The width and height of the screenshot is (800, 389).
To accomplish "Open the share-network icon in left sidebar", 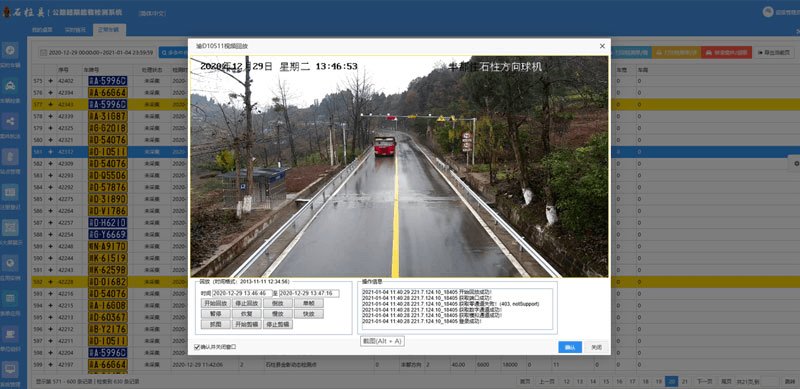I will 10,121.
